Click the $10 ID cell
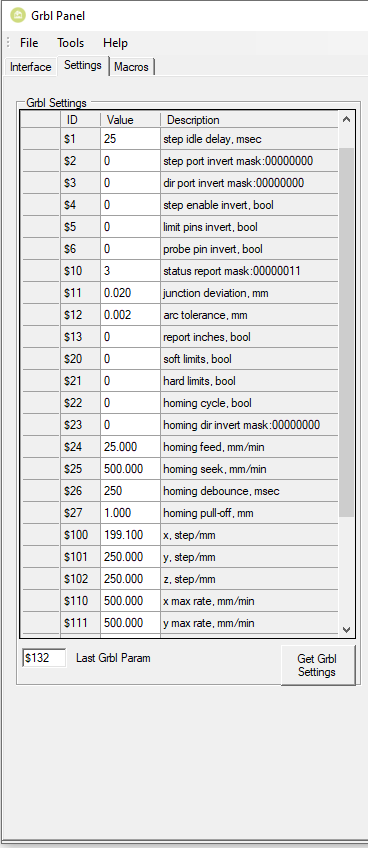 click(x=81, y=271)
